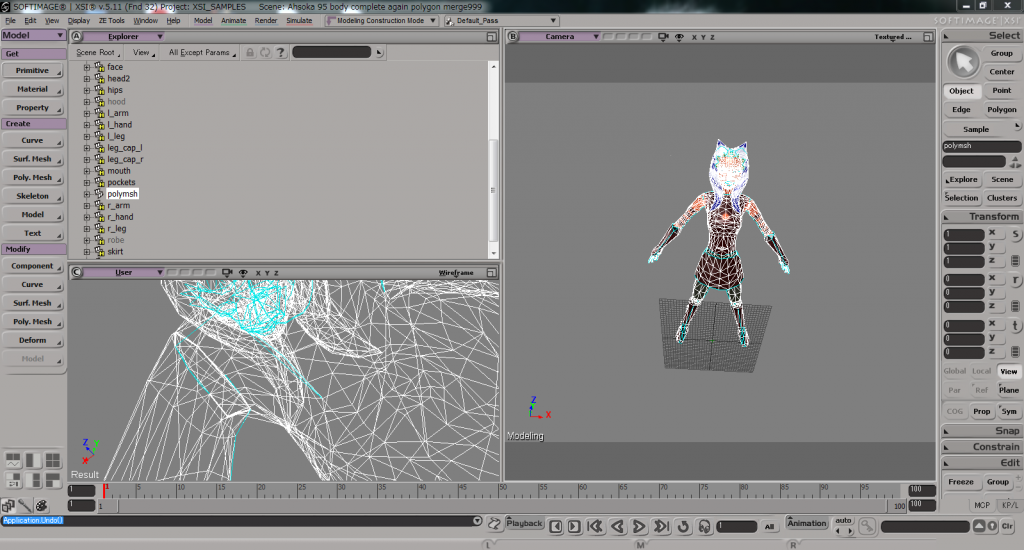Step to next frame
This screenshot has width=1024, height=550.
(574, 526)
